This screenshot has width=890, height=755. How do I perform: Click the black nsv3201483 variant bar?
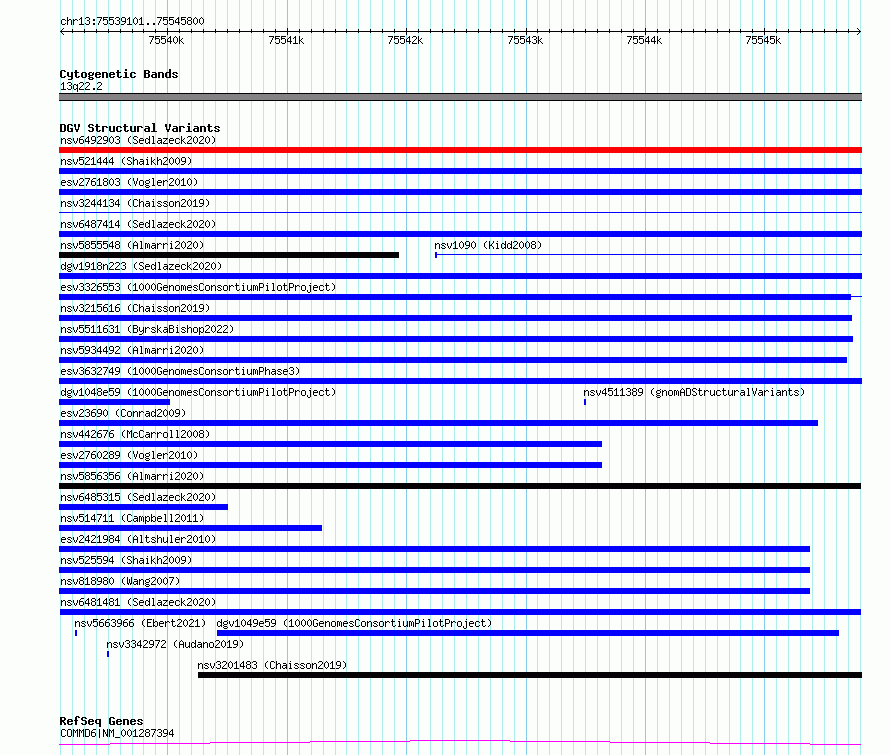tap(530, 675)
